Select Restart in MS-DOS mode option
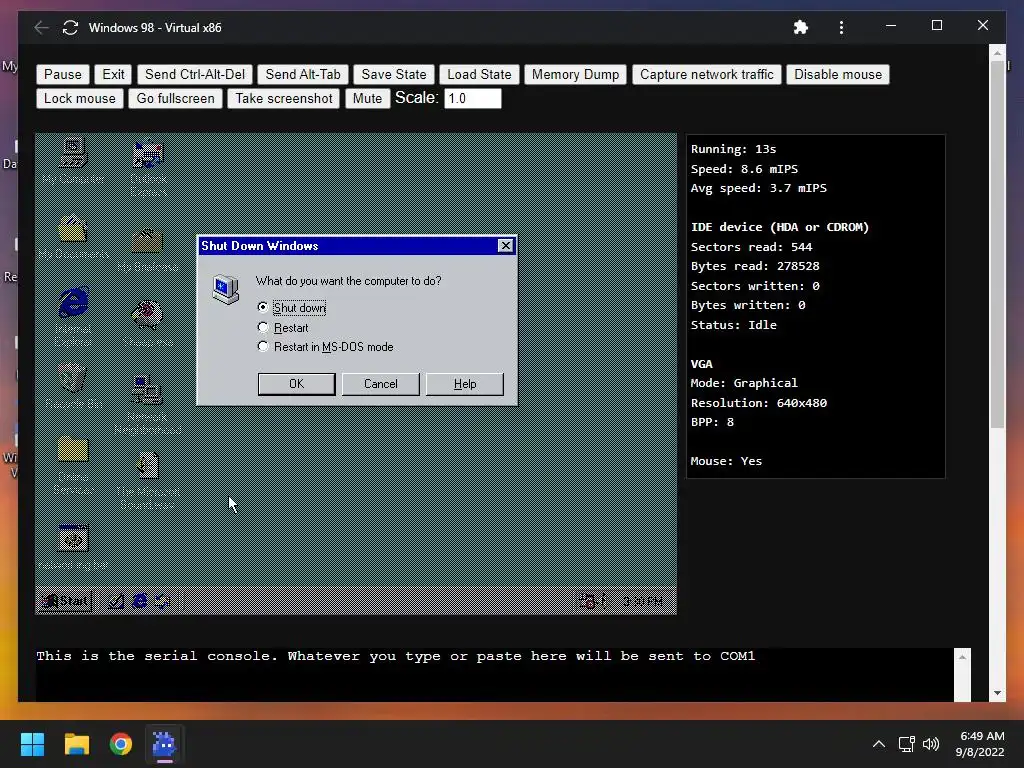 [325, 347]
